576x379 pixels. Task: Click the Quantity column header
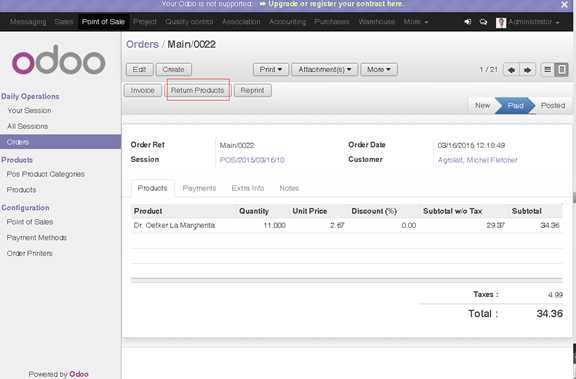pyautogui.click(x=254, y=211)
